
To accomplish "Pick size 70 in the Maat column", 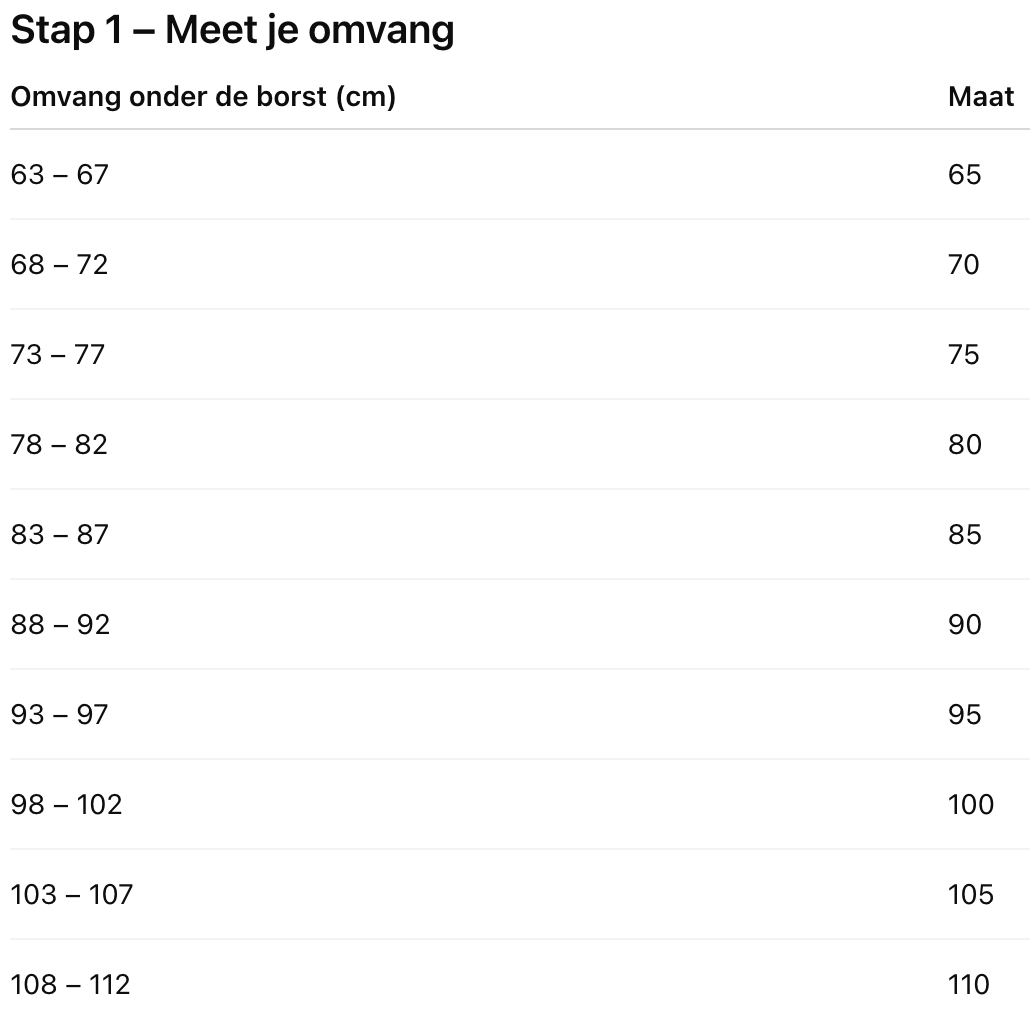I will [965, 265].
